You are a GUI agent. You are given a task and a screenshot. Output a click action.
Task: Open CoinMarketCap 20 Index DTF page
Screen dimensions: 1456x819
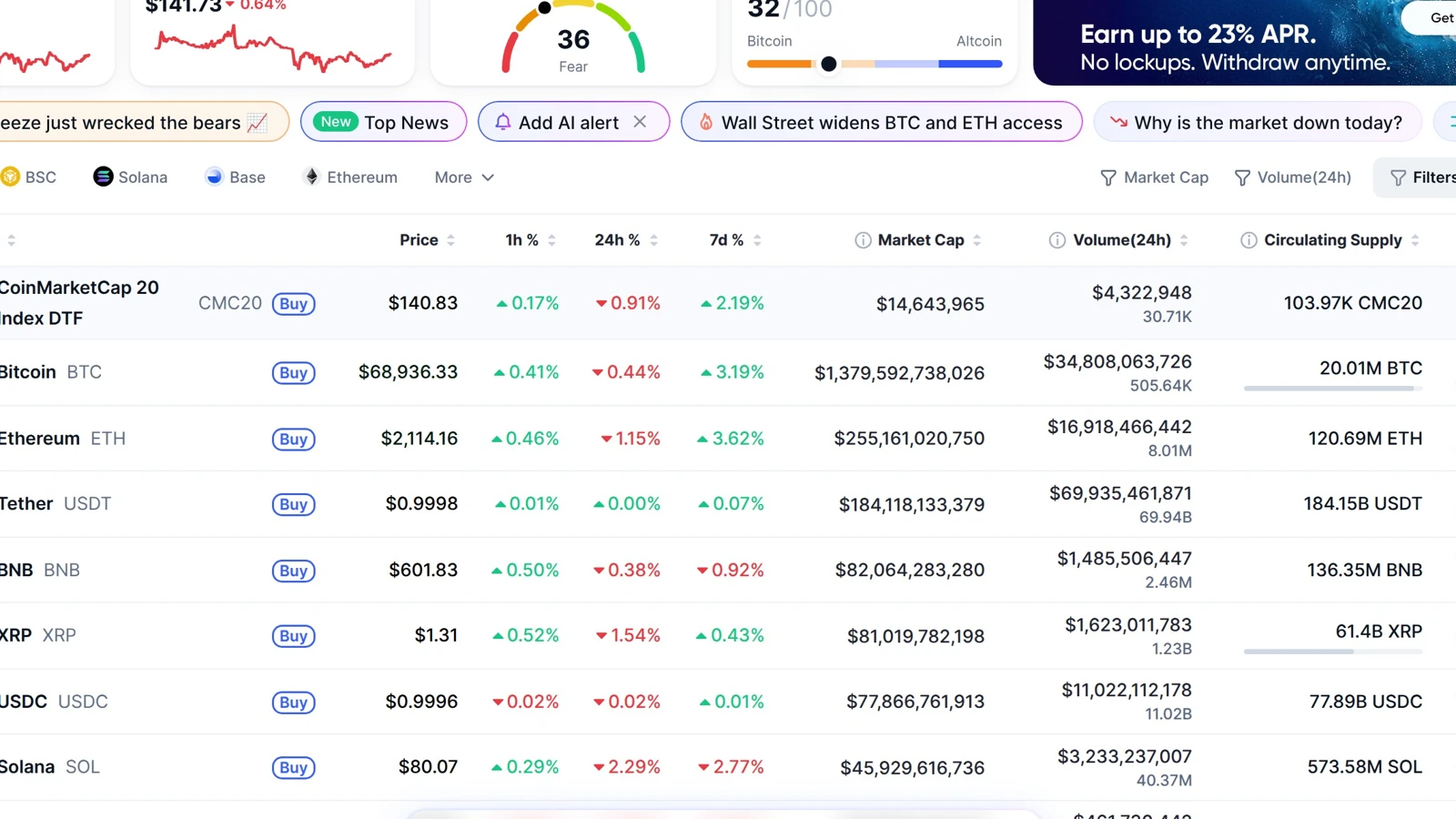(80, 303)
